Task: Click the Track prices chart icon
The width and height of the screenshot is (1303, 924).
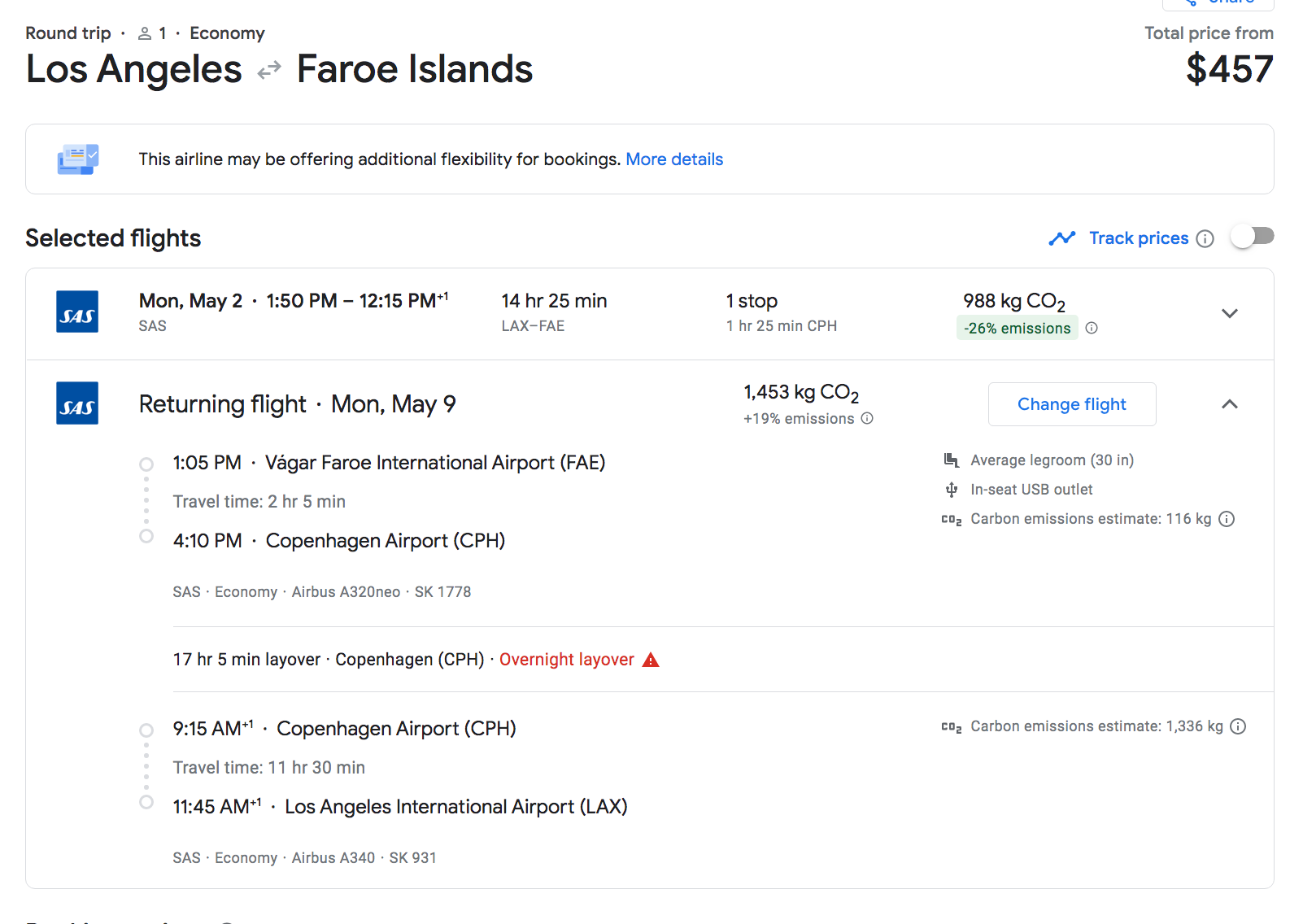Action: tap(1061, 238)
